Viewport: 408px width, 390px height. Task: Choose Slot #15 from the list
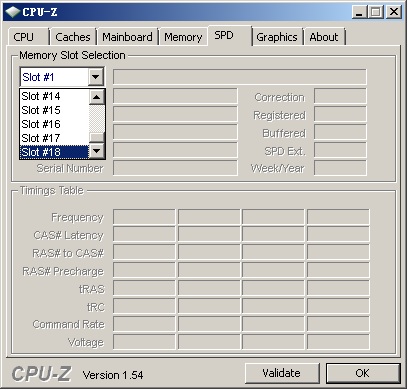click(x=55, y=110)
